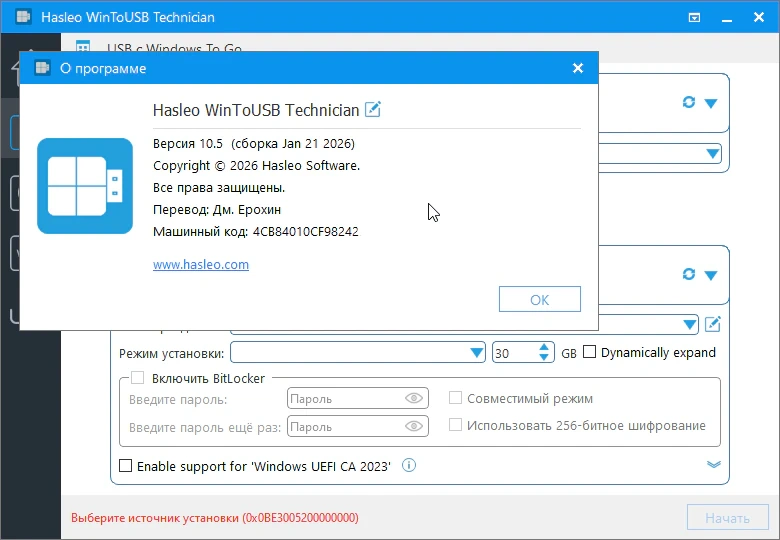
Task: Expand advanced options double-chevron at panel bottom
Action: tap(713, 464)
